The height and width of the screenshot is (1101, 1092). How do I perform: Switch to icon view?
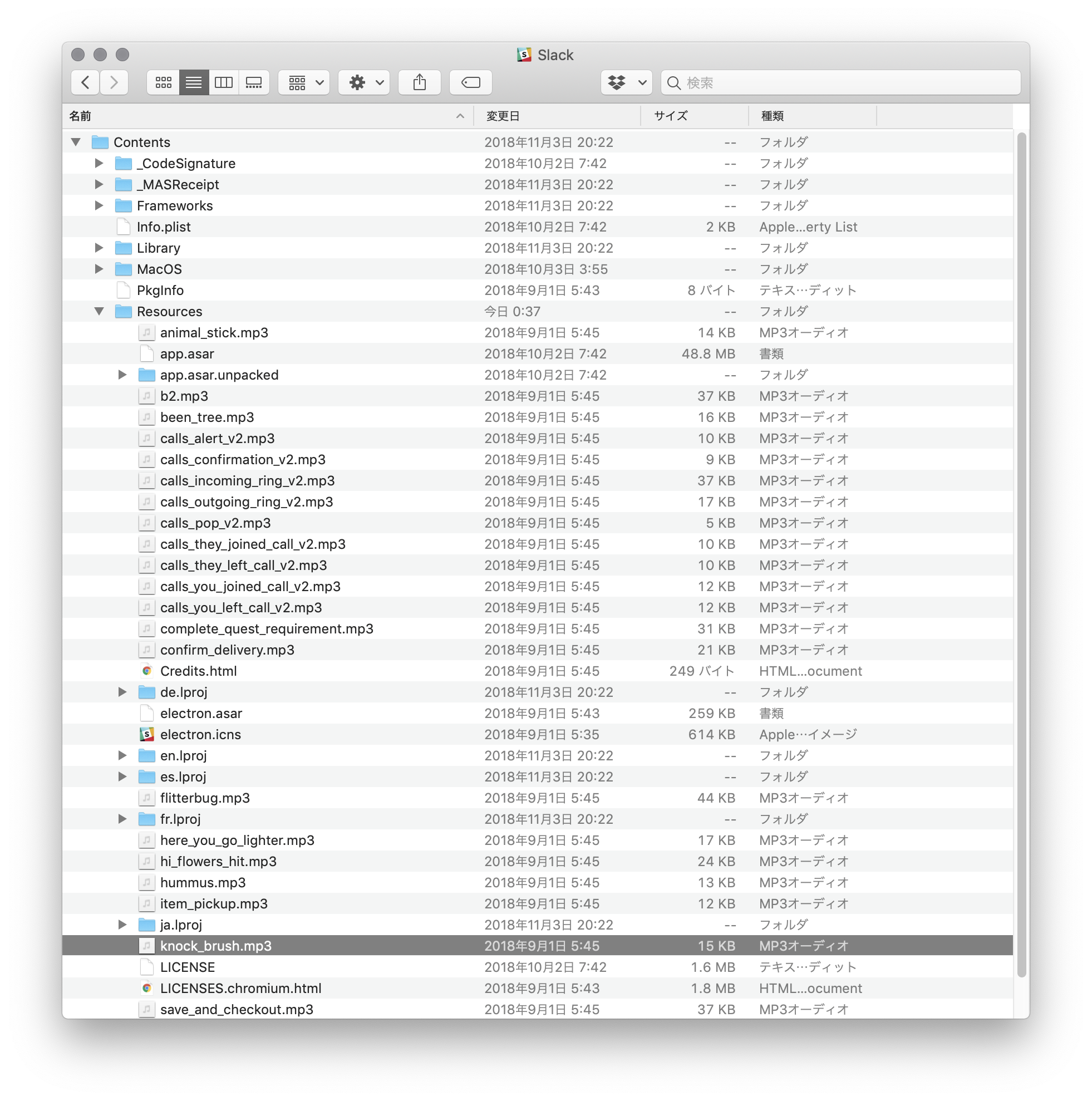164,82
